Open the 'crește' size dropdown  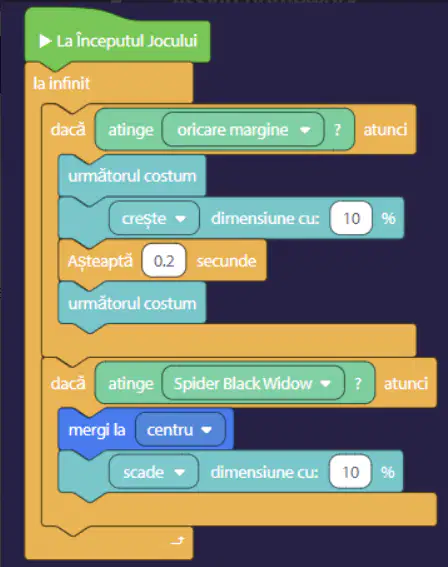tap(154, 218)
